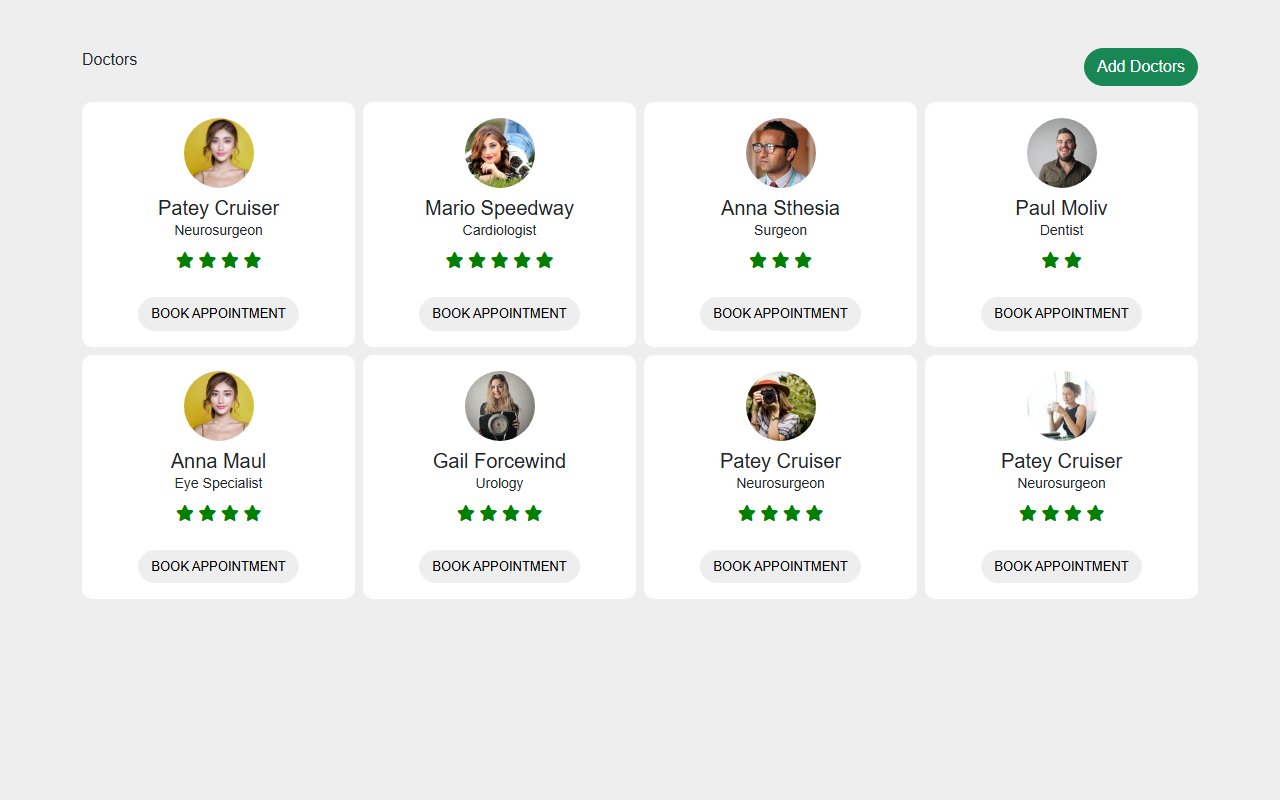Click the Doctors heading label
Image resolution: width=1280 pixels, height=800 pixels.
(109, 59)
